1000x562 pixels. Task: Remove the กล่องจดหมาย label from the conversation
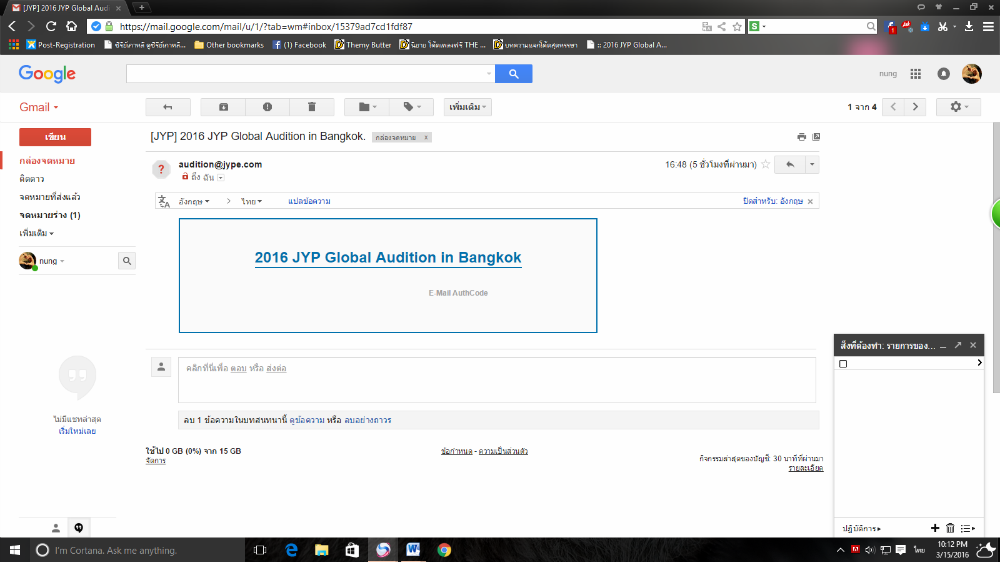[x=426, y=137]
